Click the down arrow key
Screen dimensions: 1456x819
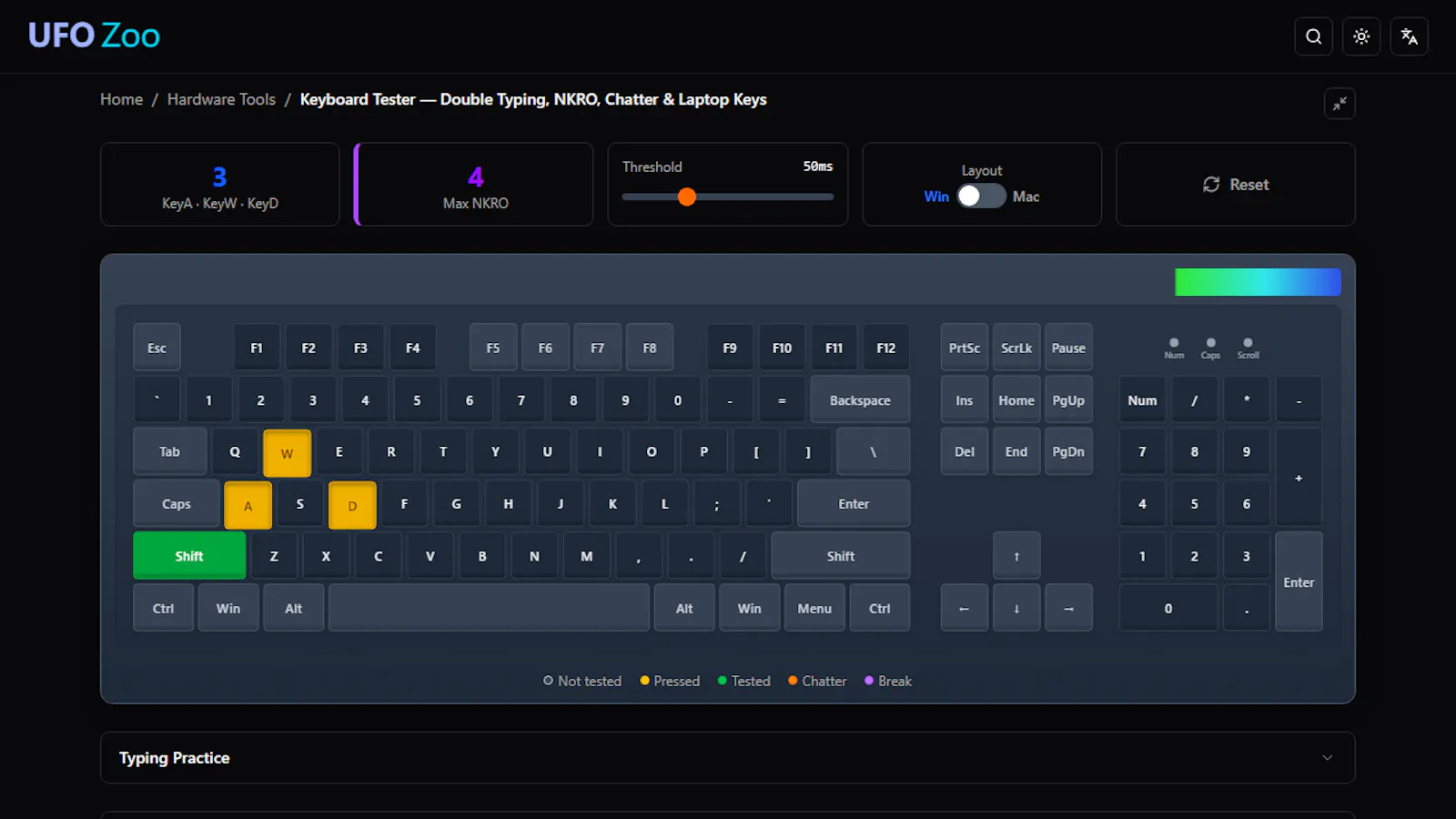(x=1016, y=608)
